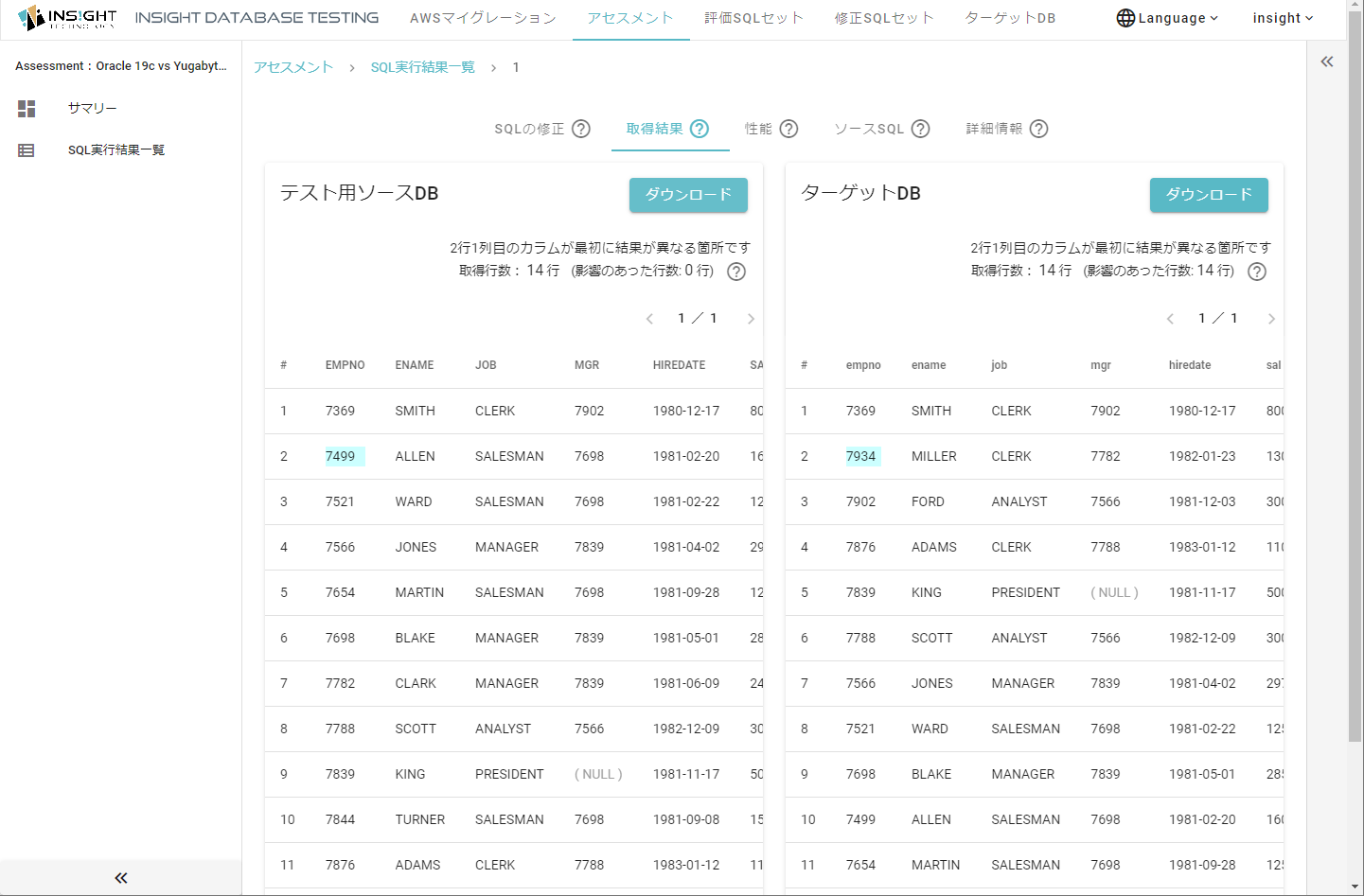Click EMPNO column header in source table

point(345,365)
